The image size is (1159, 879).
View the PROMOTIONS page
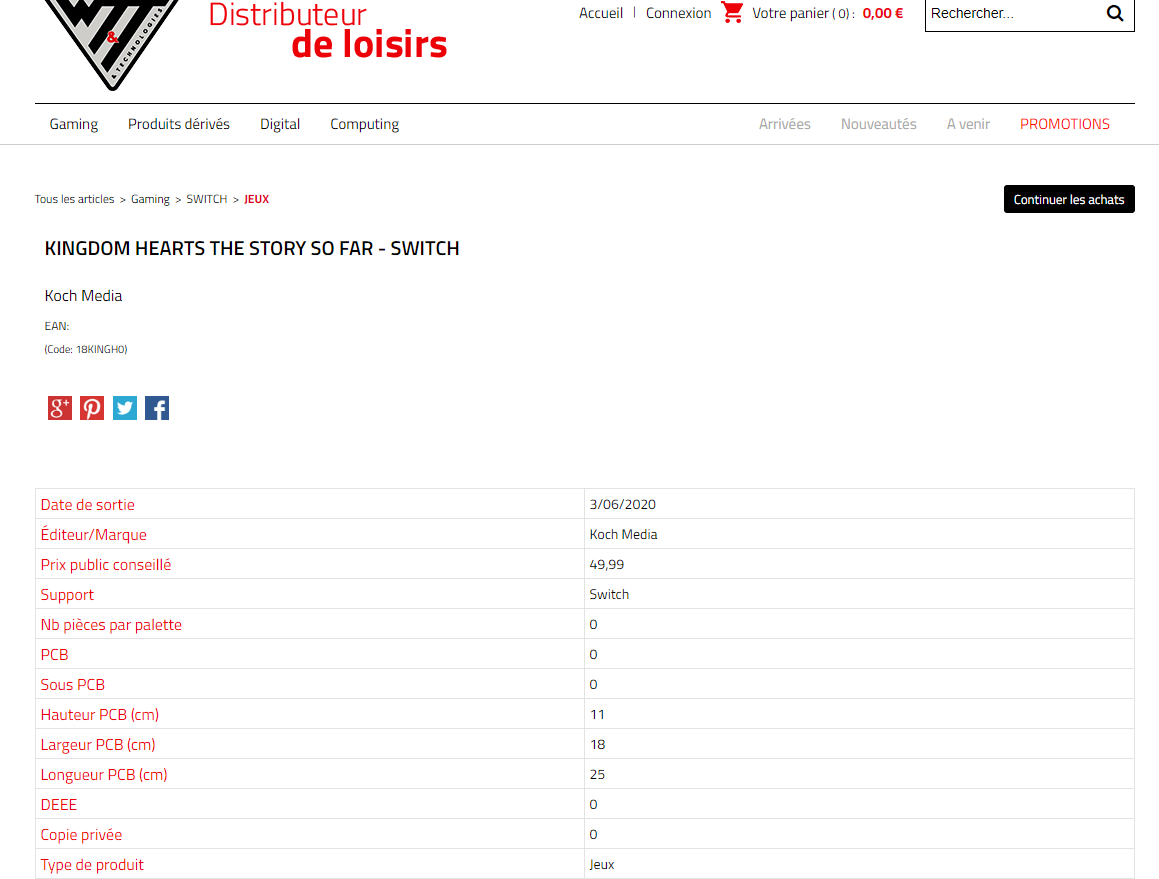click(1065, 124)
